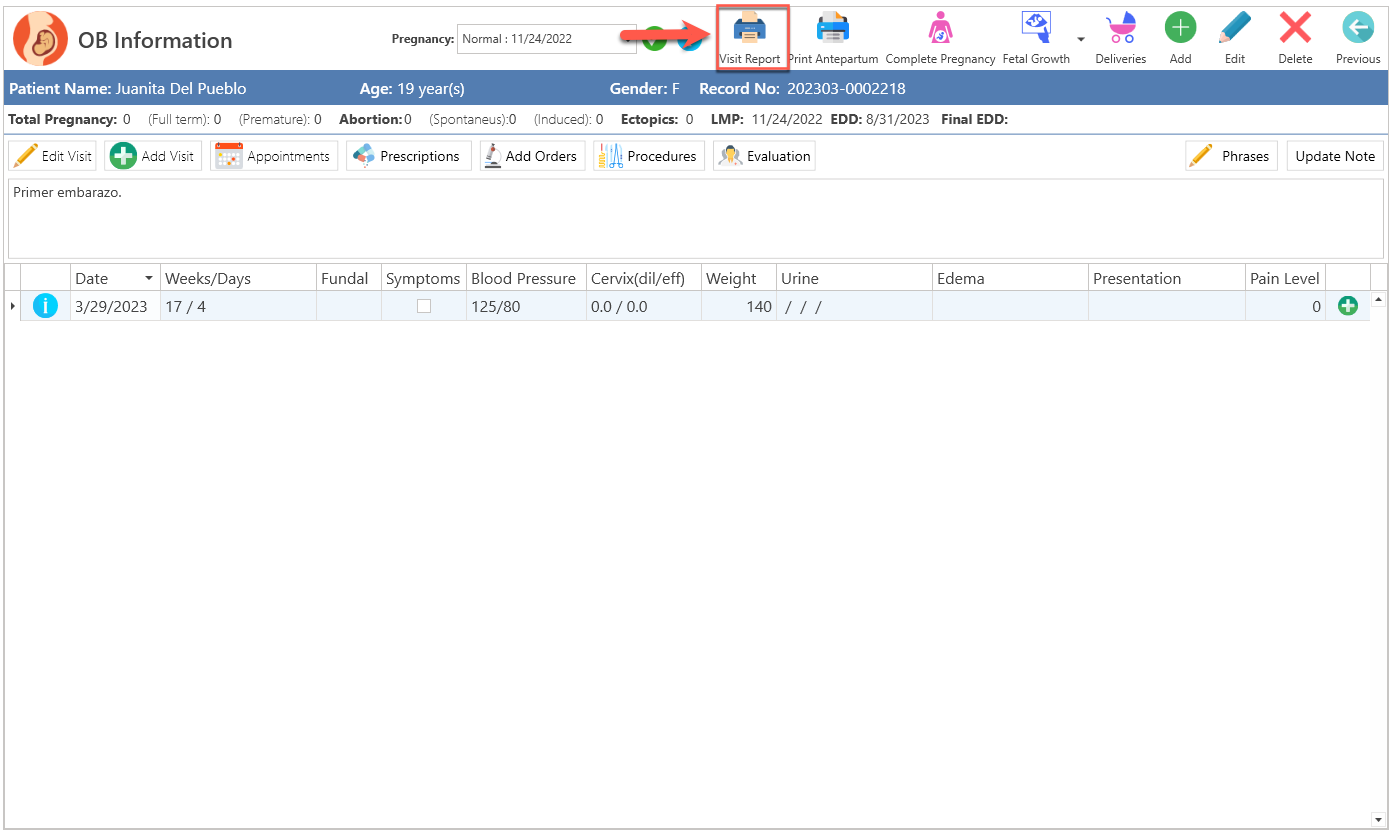1395x834 pixels.
Task: Click the Weight column header
Action: [x=738, y=278]
